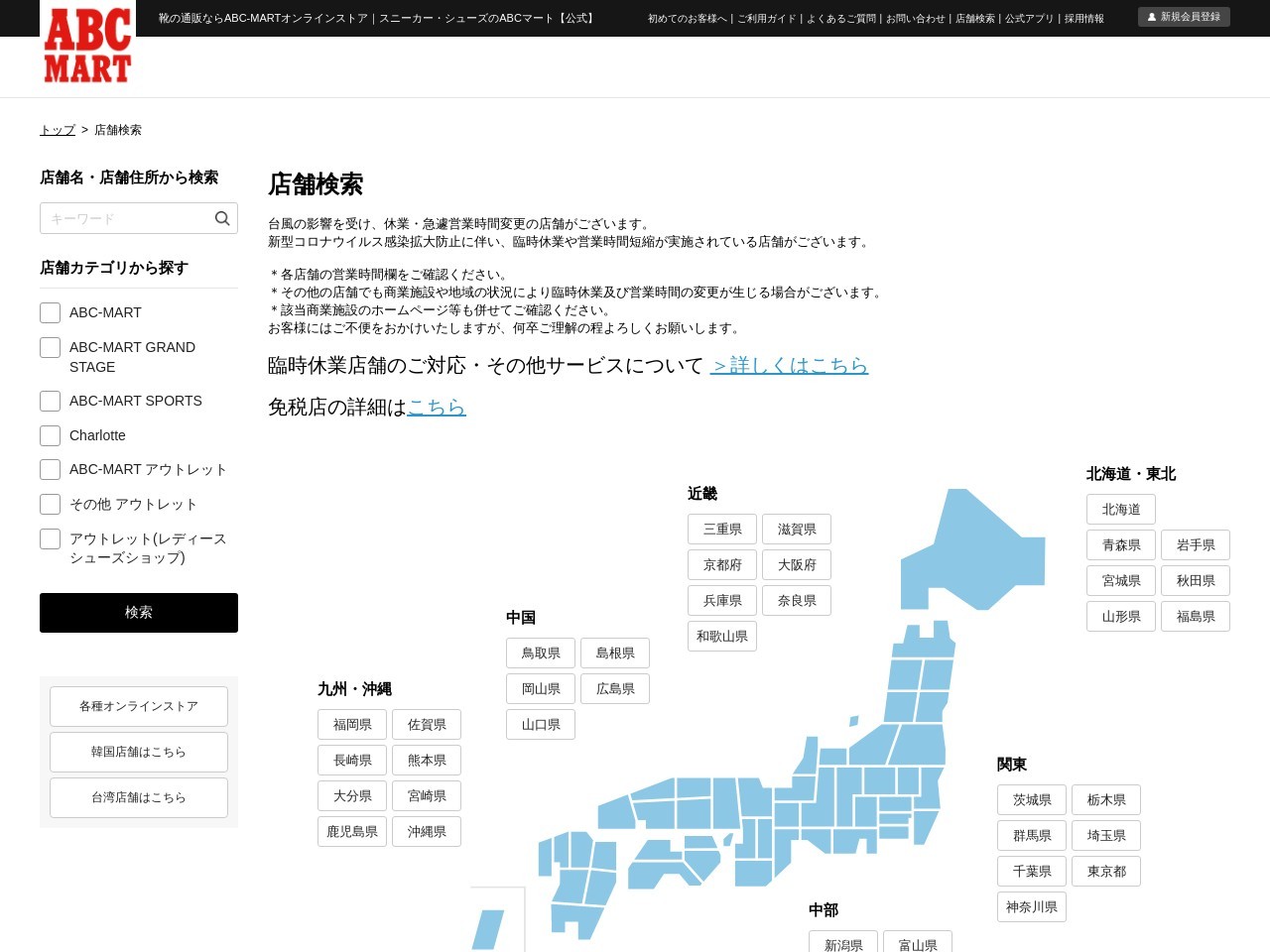
Task: Select 鹿児島県 prefecture button
Action: [352, 832]
